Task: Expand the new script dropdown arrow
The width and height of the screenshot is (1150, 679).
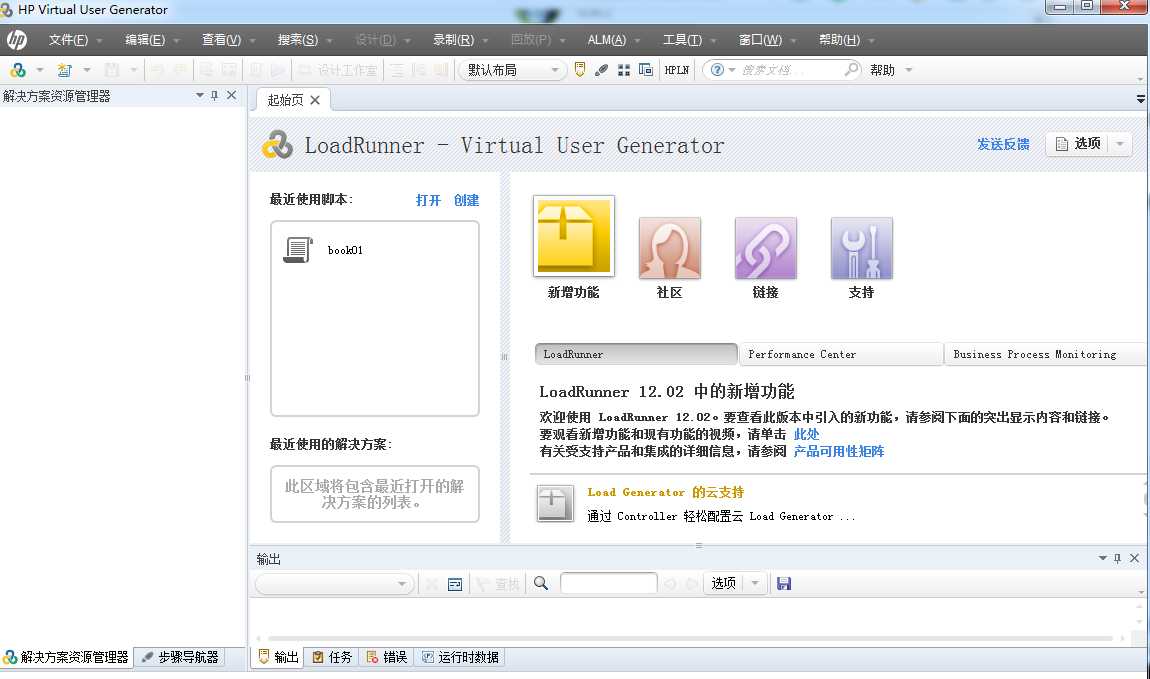Action: pos(87,70)
